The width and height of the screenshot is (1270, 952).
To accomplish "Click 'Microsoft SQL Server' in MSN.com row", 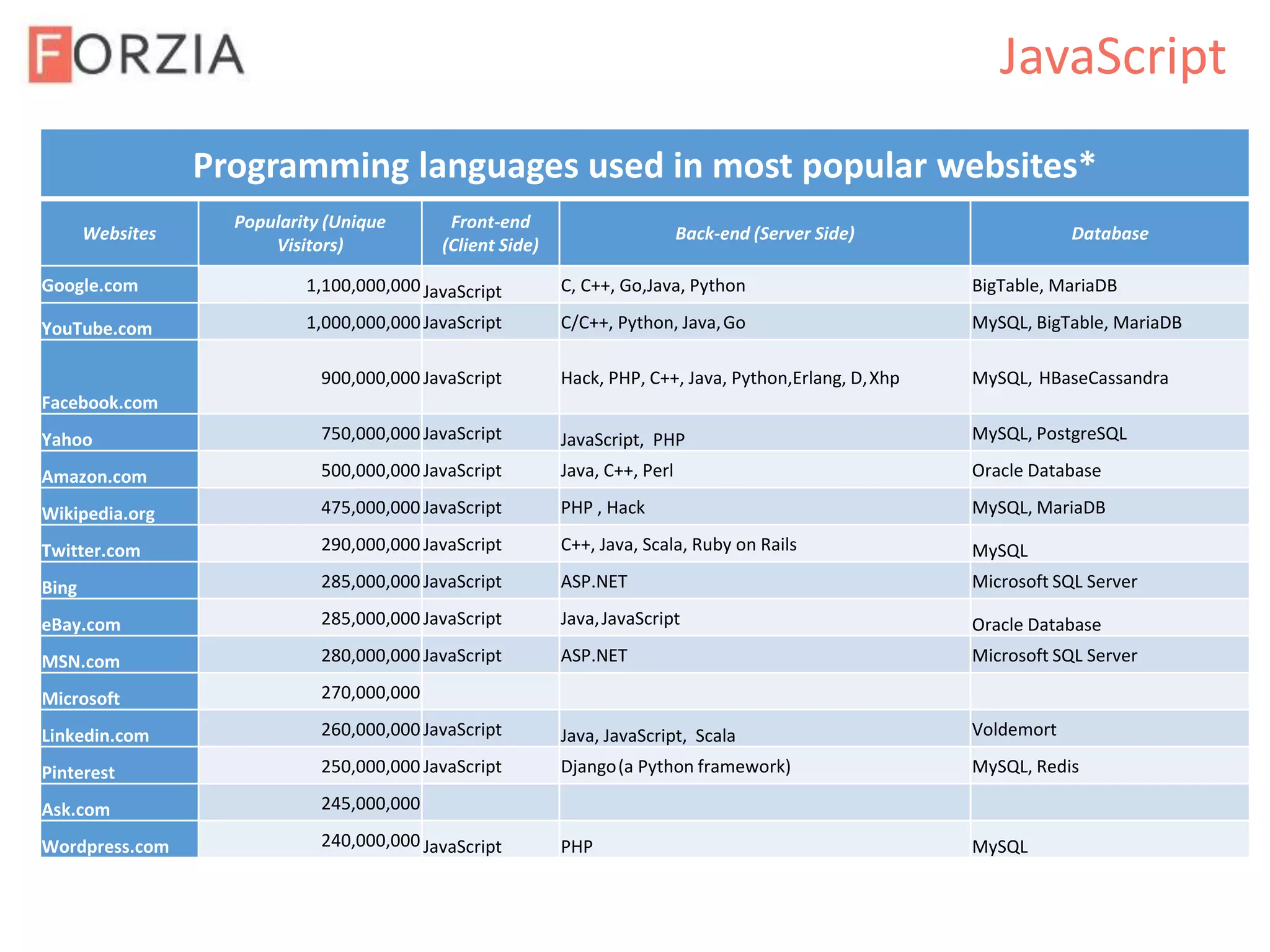I will pyautogui.click(x=1055, y=656).
